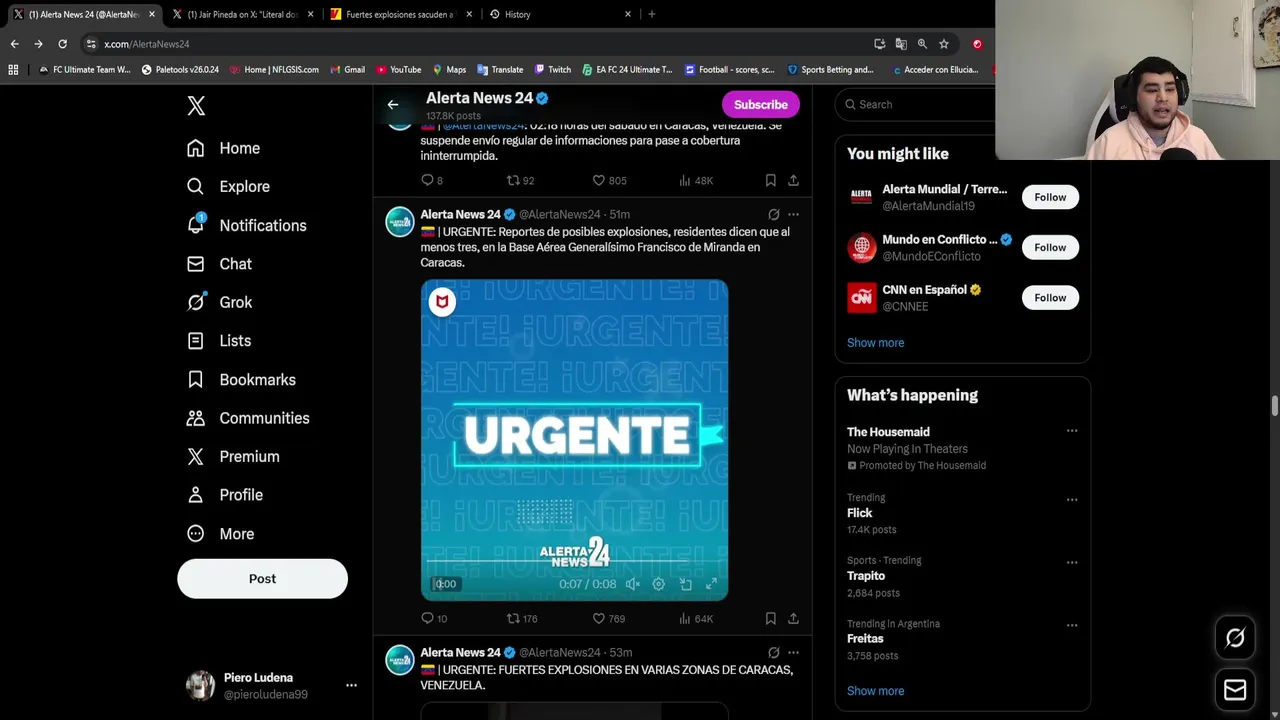
Task: Open video settings gear
Action: (658, 584)
